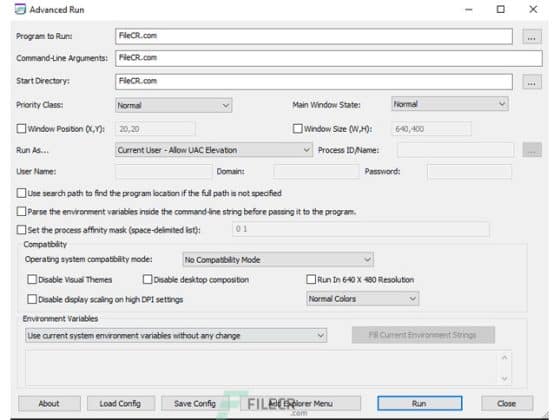Enable the Window Position (X,Y) checkbox
This screenshot has width=560, height=420.
pos(21,129)
